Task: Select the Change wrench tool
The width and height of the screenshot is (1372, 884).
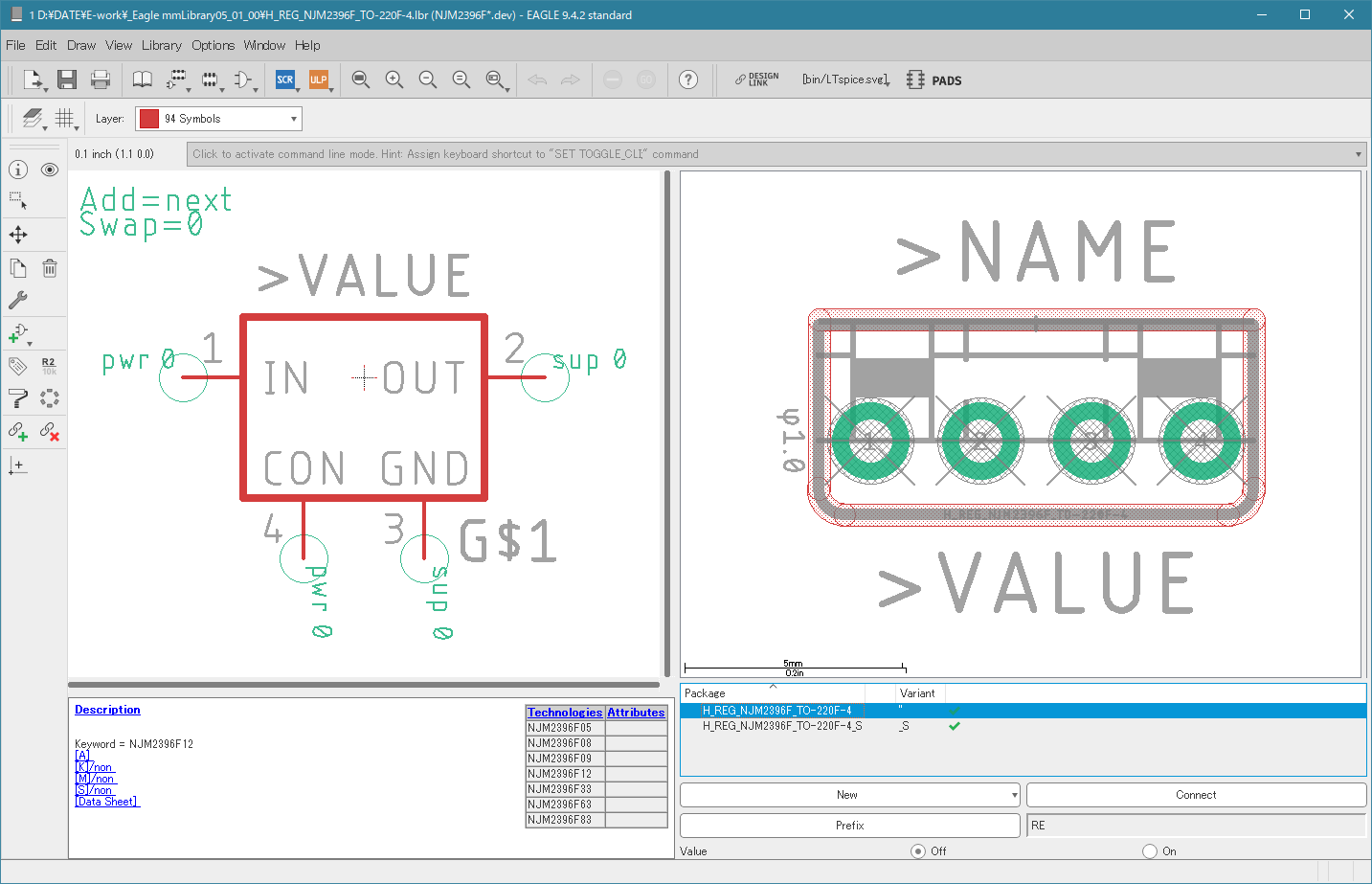Action: (x=18, y=300)
